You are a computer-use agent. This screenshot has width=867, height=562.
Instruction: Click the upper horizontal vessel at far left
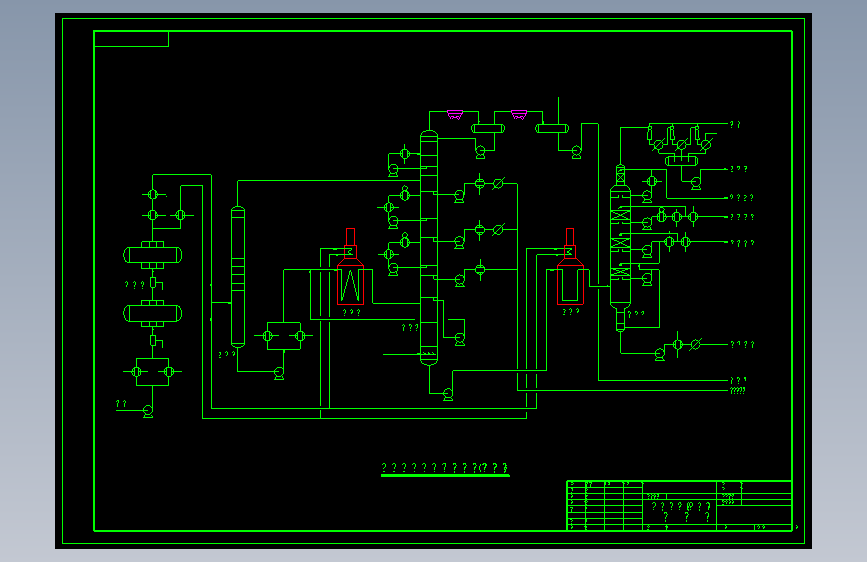click(153, 255)
